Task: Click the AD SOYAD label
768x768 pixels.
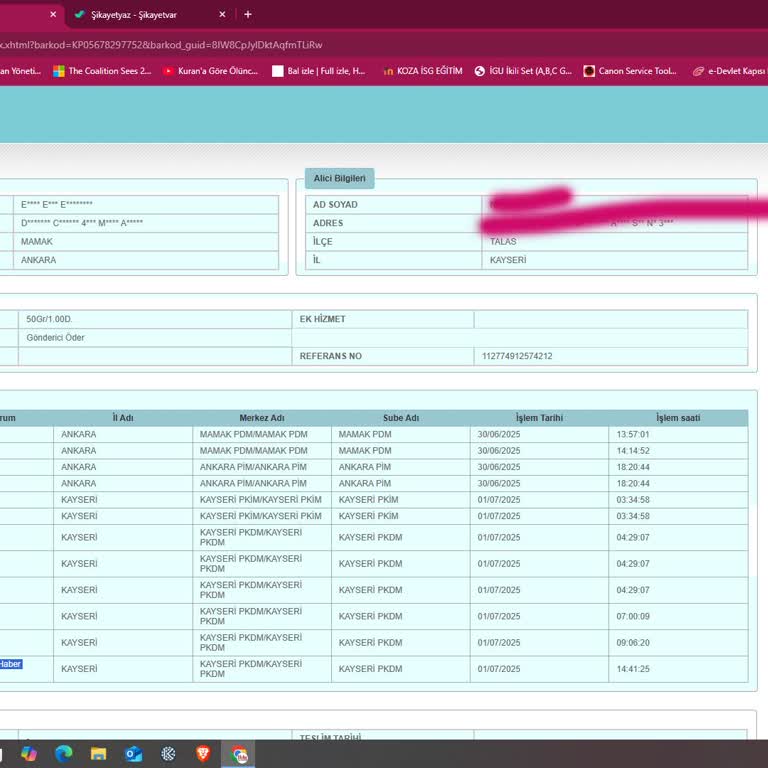Action: click(x=335, y=205)
